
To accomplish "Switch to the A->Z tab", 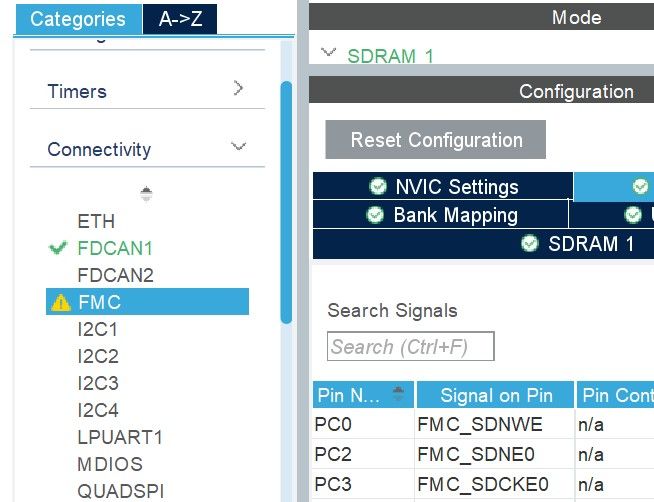I will pos(180,19).
